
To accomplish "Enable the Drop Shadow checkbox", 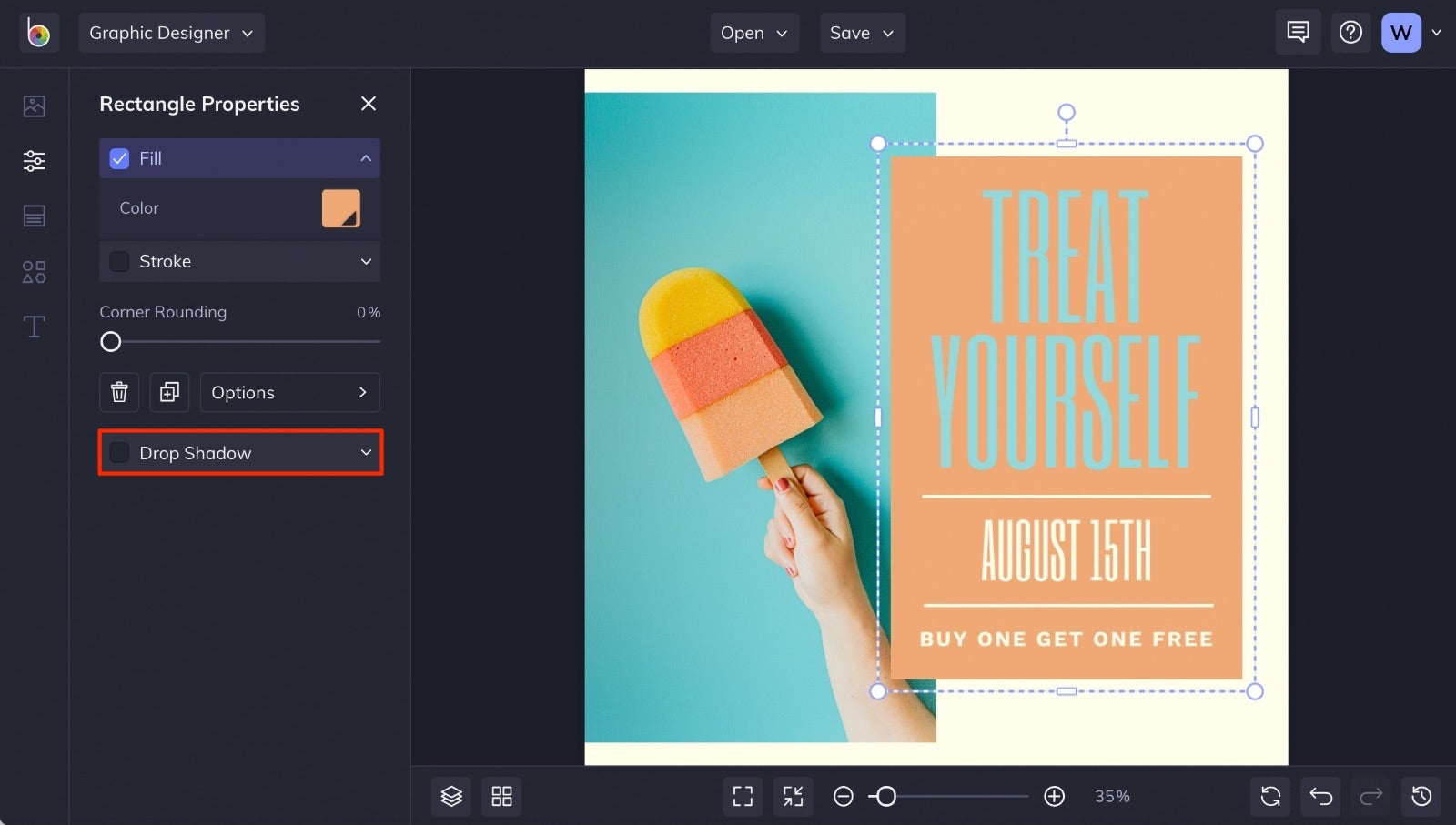I will coord(119,452).
